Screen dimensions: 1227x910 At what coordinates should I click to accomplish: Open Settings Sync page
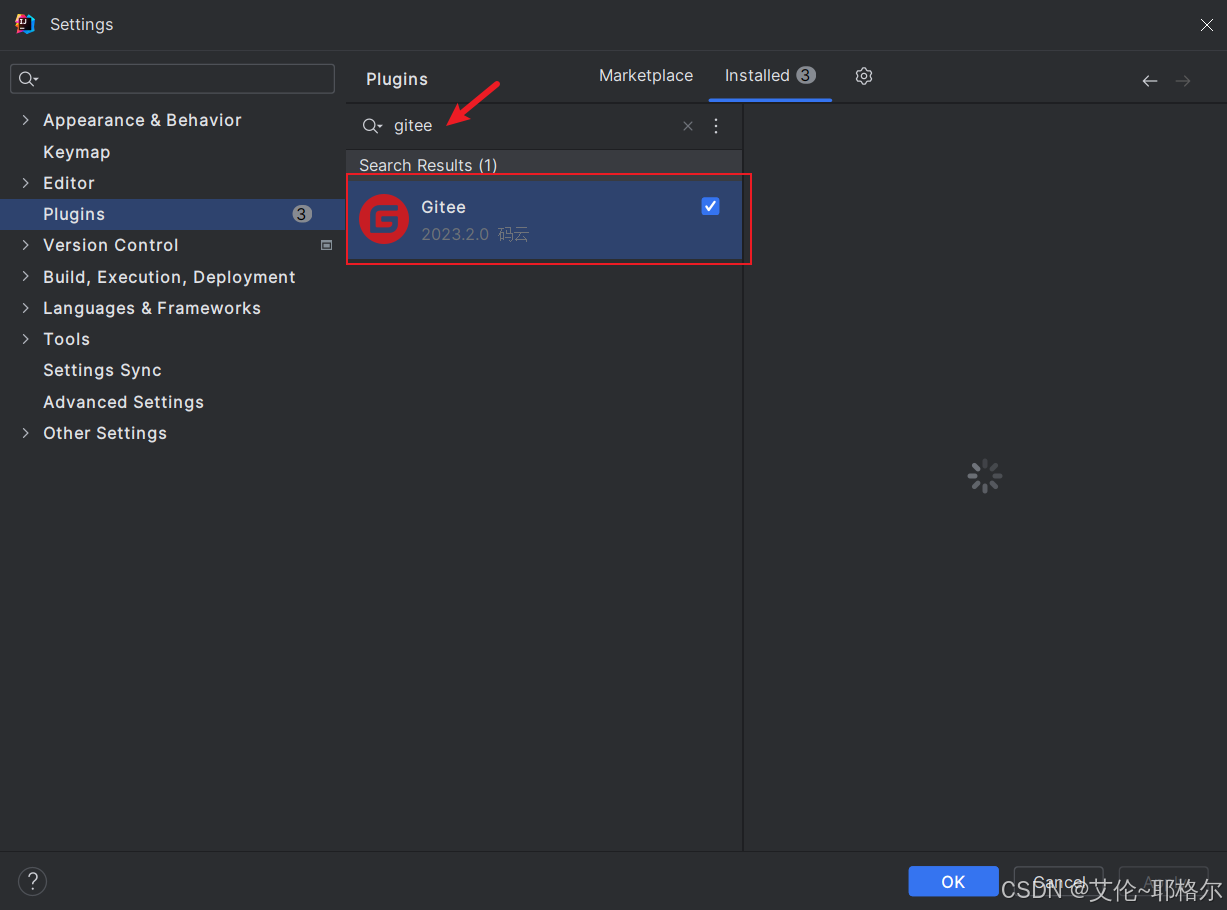102,370
